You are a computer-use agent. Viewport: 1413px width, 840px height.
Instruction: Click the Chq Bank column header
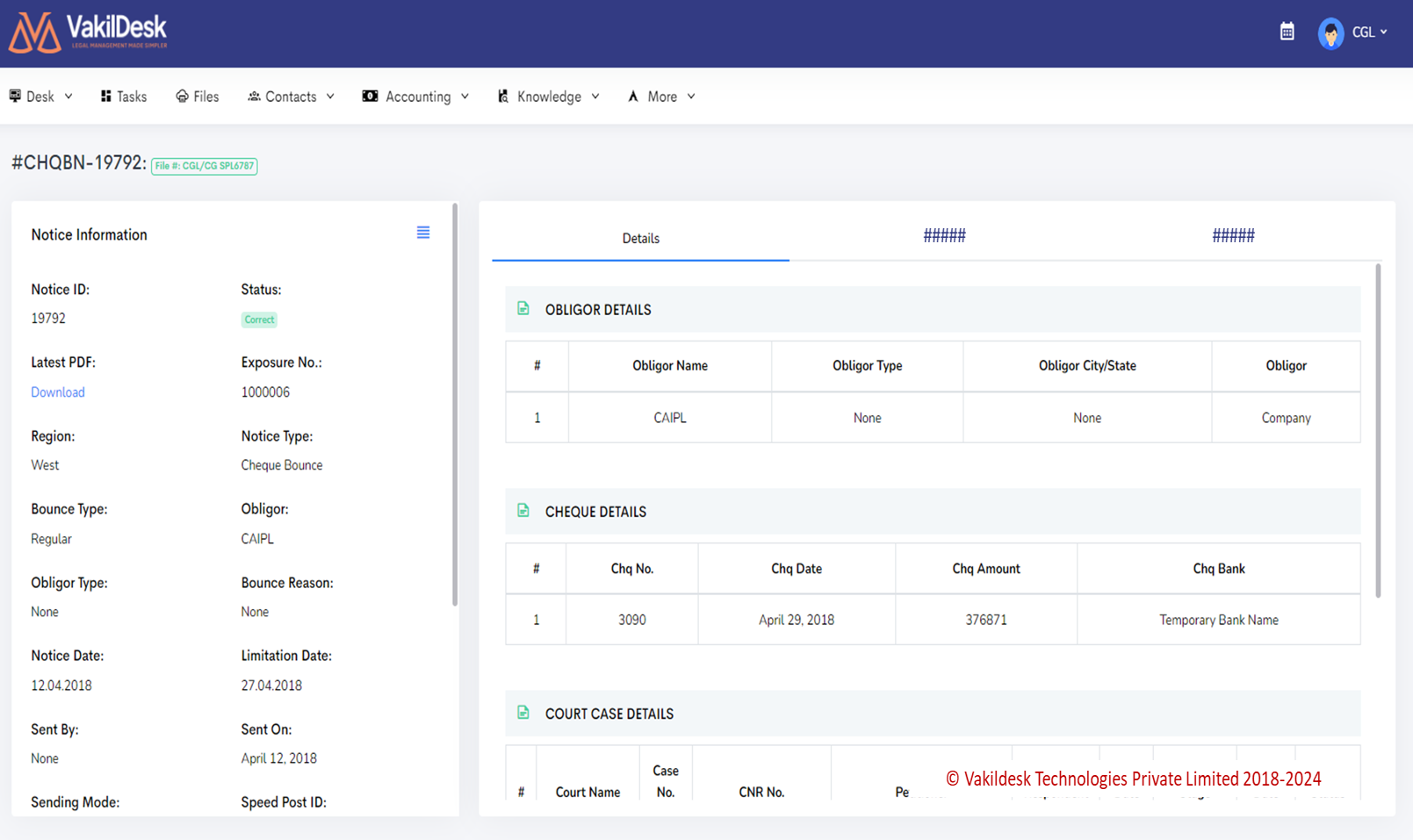(1219, 569)
